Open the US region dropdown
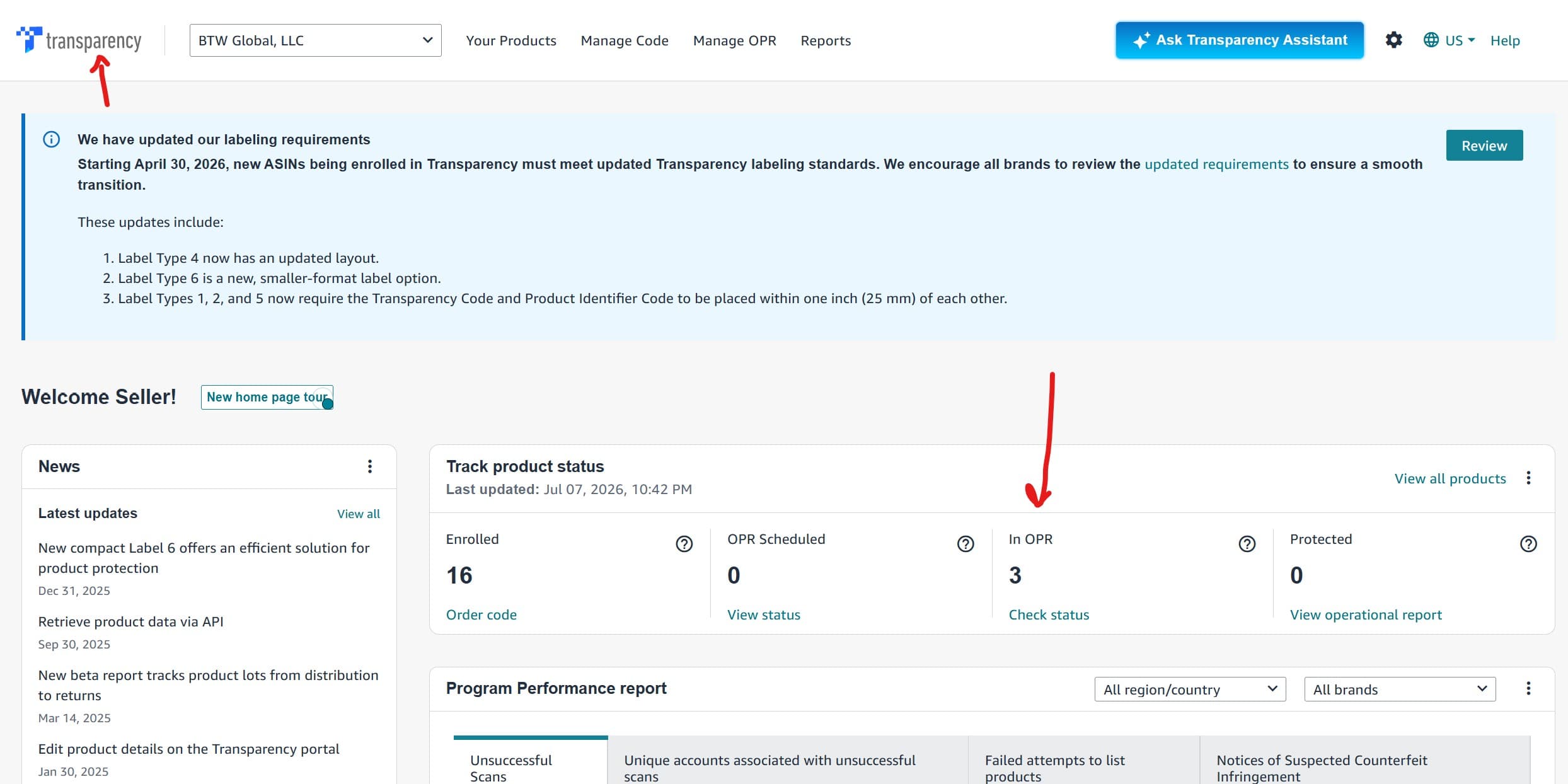 pos(1460,40)
